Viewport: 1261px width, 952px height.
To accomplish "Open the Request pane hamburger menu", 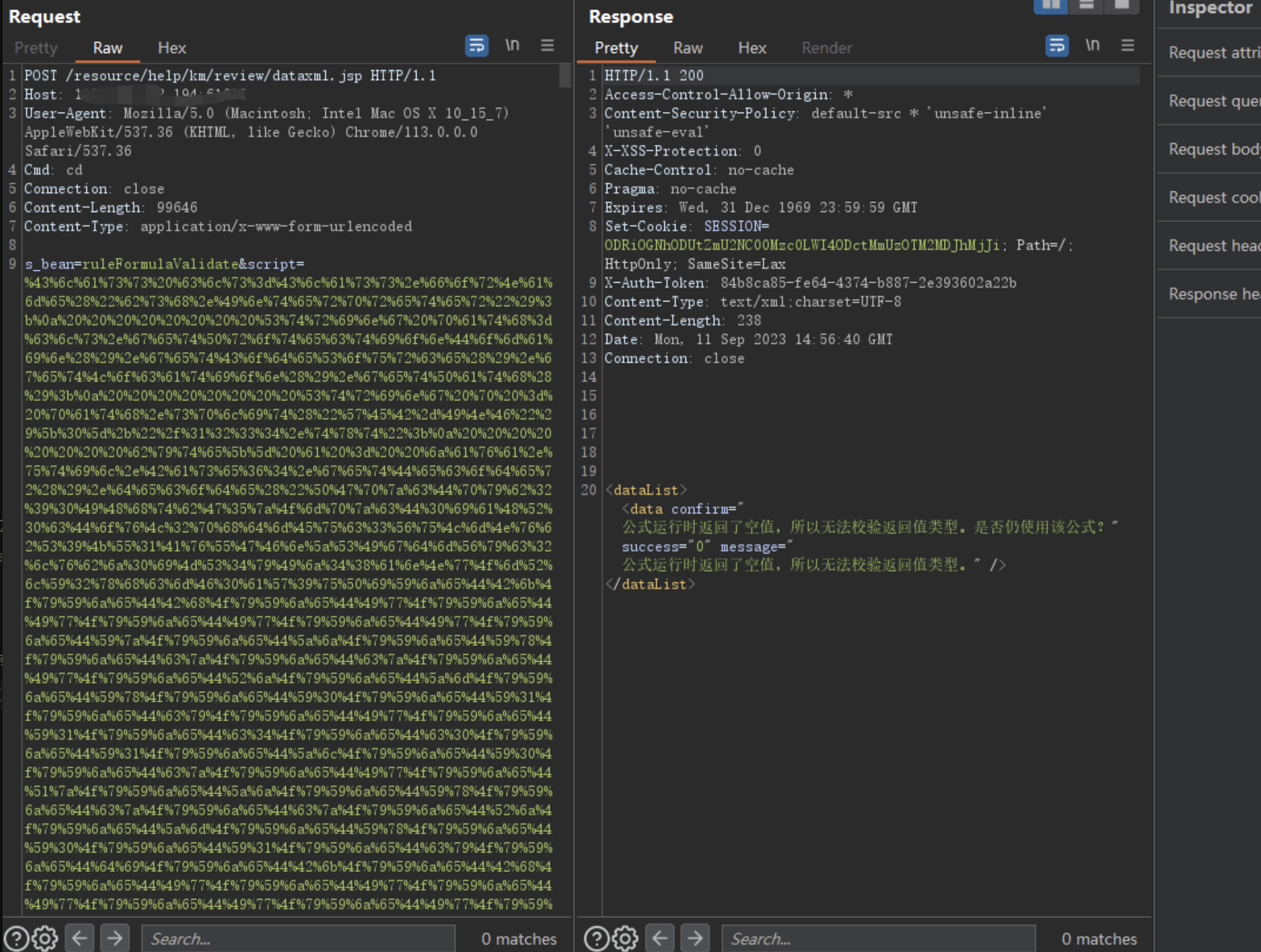I will click(x=547, y=45).
